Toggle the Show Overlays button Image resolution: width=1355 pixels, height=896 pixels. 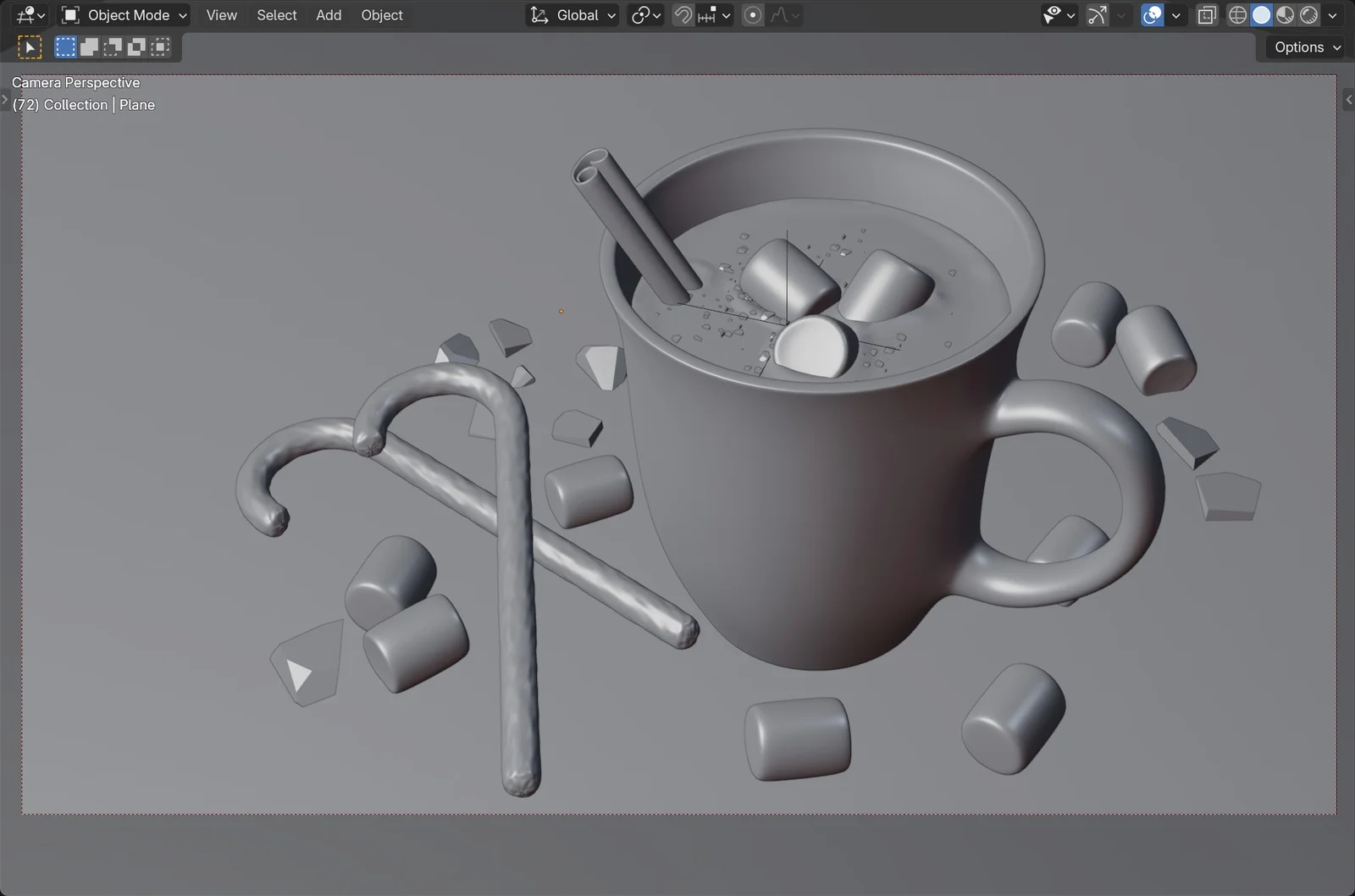[x=1152, y=14]
